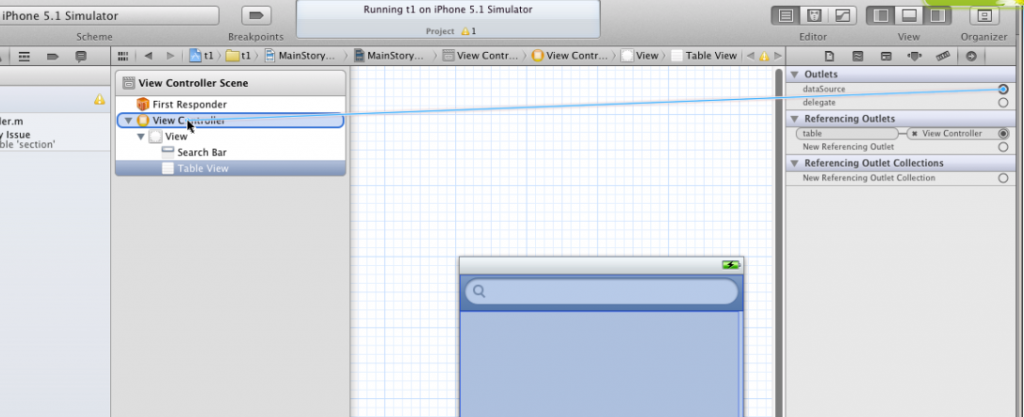1024x417 pixels.
Task: Remove the table View Controller connection
Action: click(x=915, y=134)
